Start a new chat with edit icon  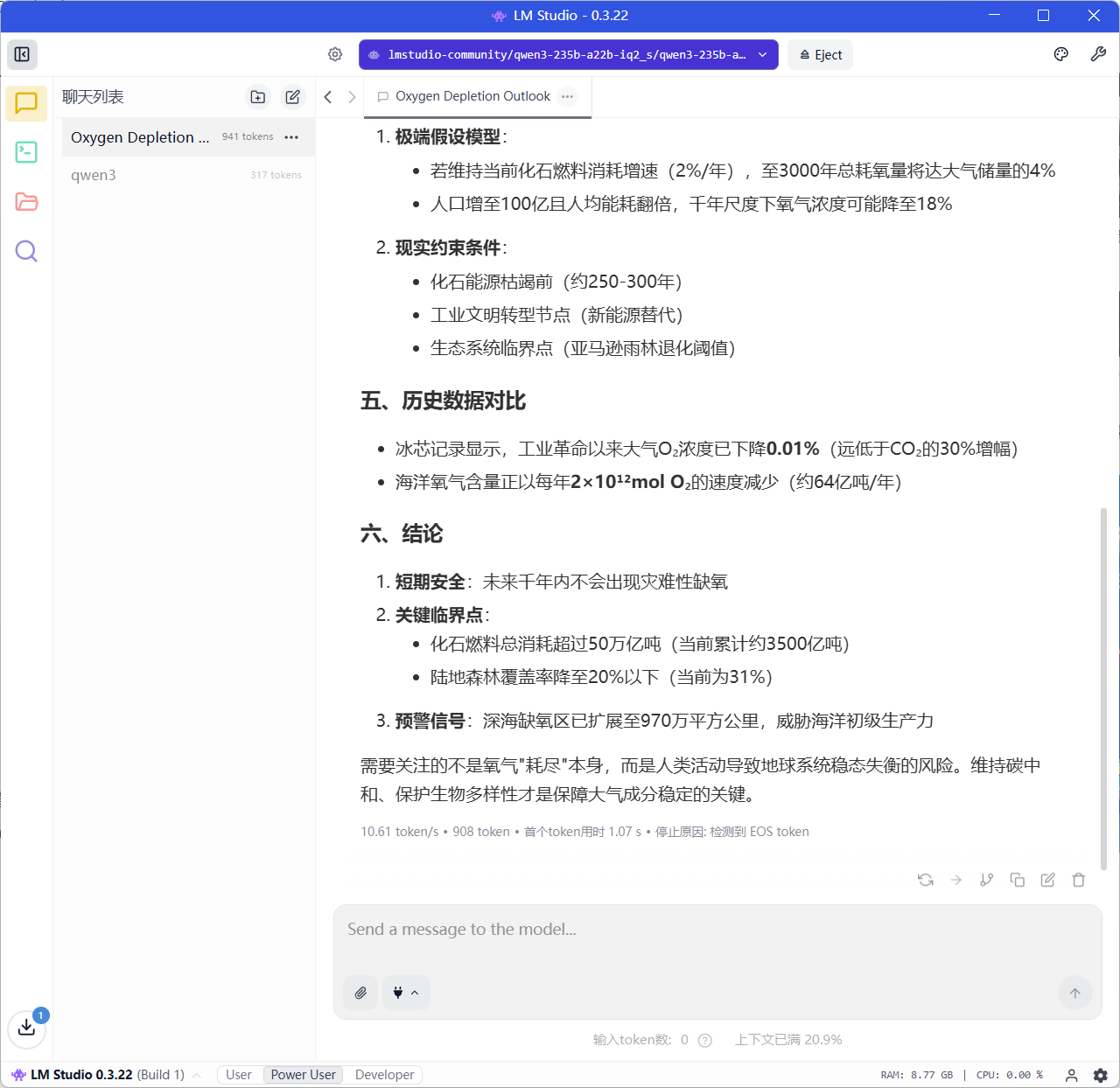click(293, 97)
